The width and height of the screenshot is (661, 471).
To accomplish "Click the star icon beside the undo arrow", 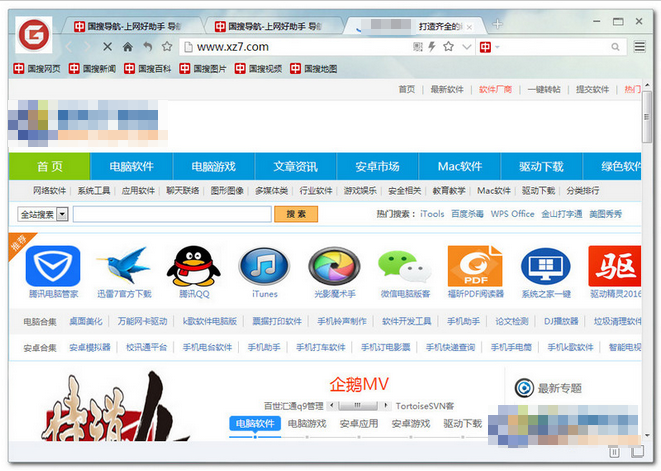I will [167, 46].
